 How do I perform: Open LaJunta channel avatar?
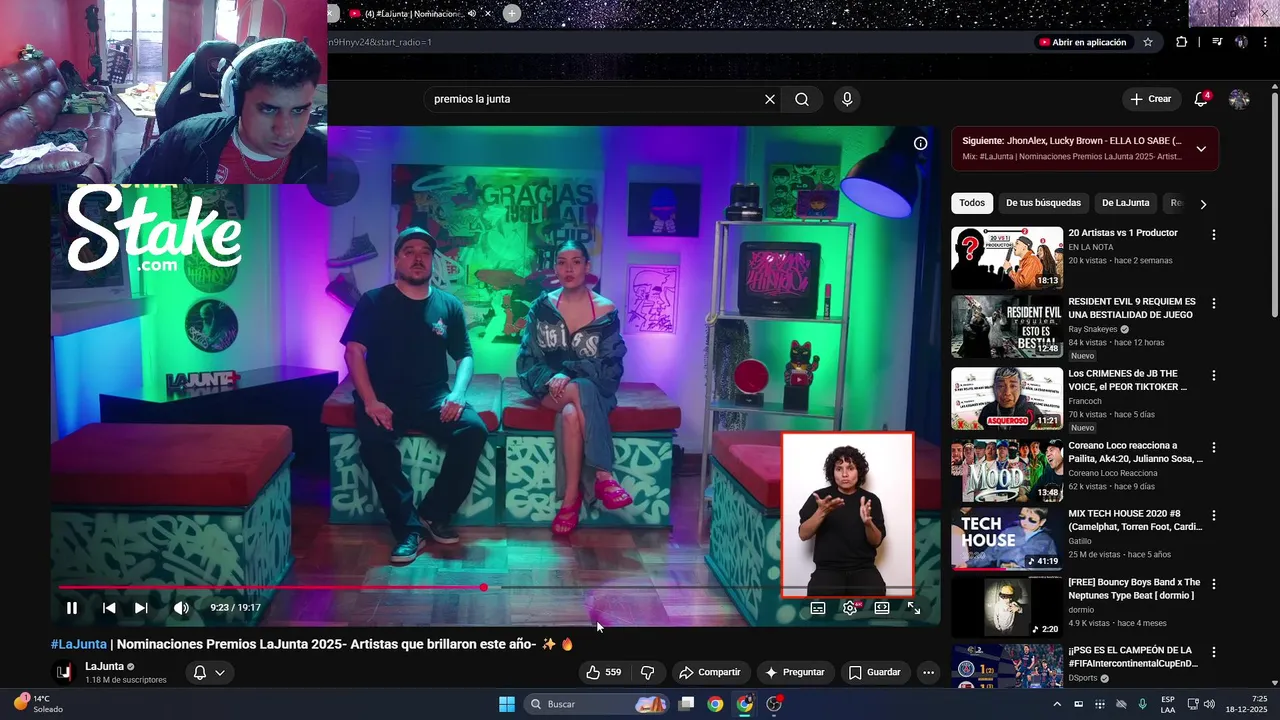click(63, 672)
